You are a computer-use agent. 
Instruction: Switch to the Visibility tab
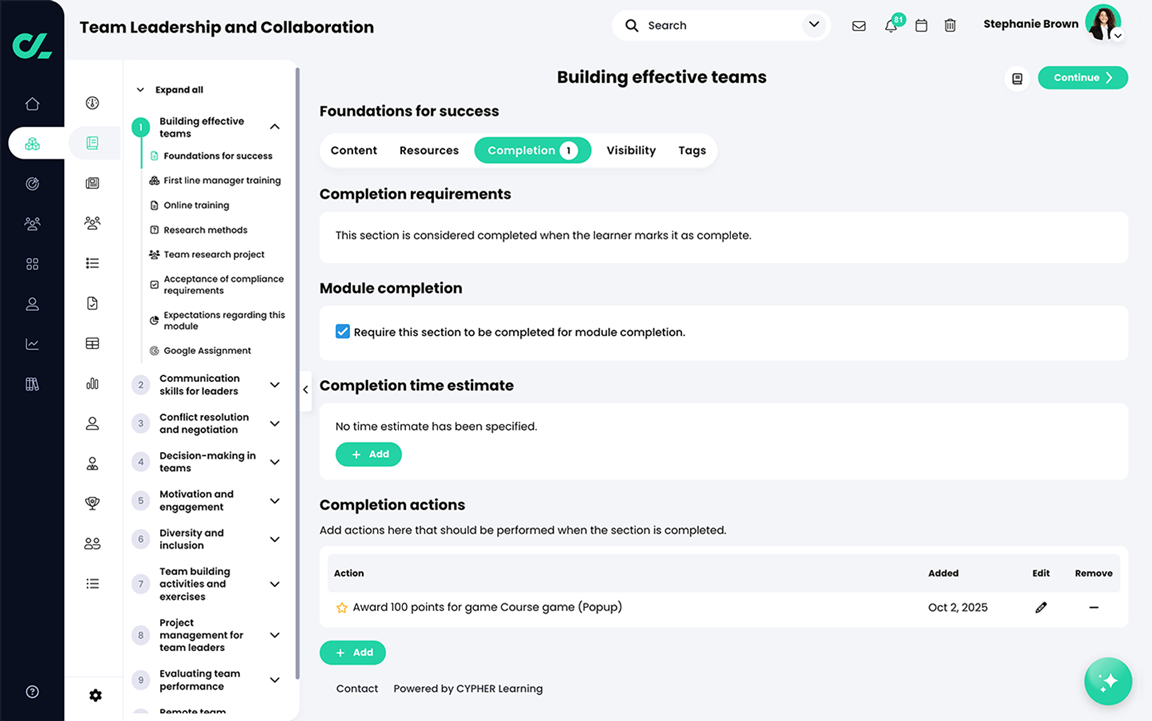(x=630, y=150)
